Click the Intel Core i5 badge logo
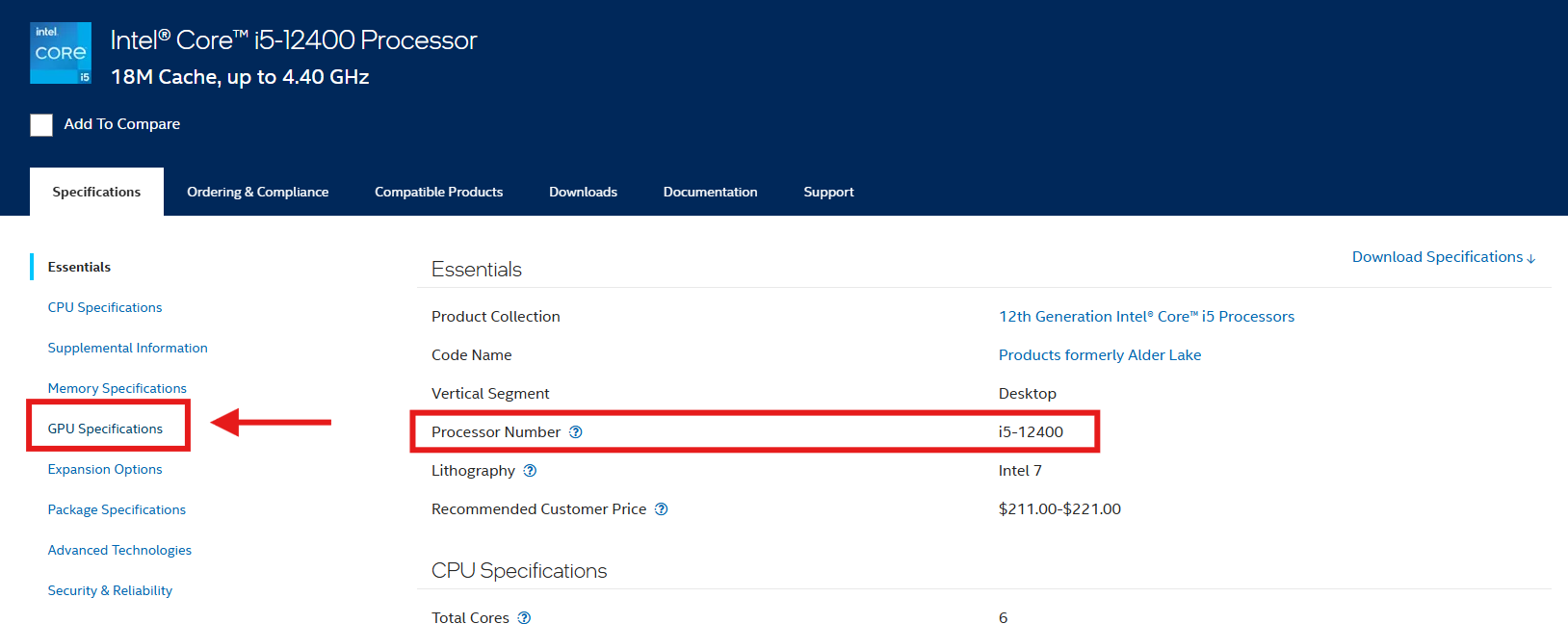1568x624 pixels. (x=61, y=53)
